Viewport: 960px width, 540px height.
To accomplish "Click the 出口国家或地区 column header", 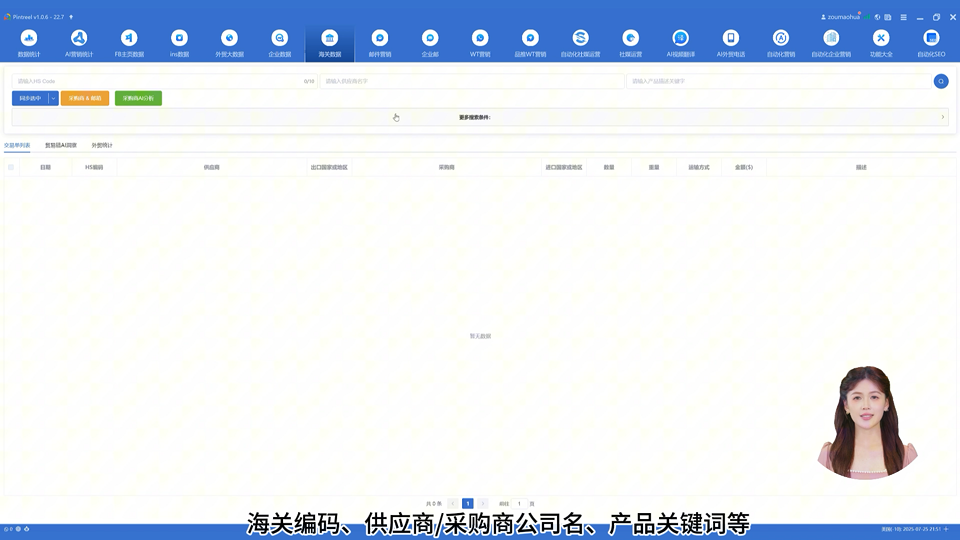I will click(329, 167).
